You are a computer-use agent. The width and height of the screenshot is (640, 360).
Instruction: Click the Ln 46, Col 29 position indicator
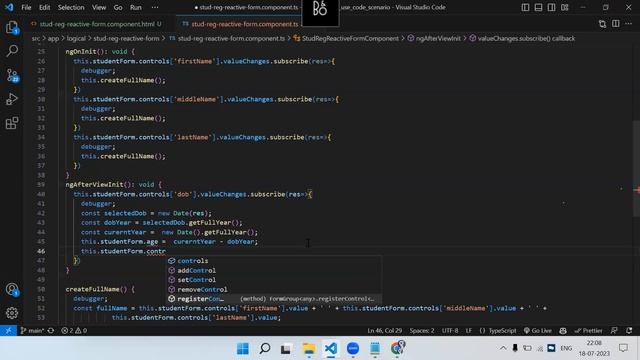384,331
